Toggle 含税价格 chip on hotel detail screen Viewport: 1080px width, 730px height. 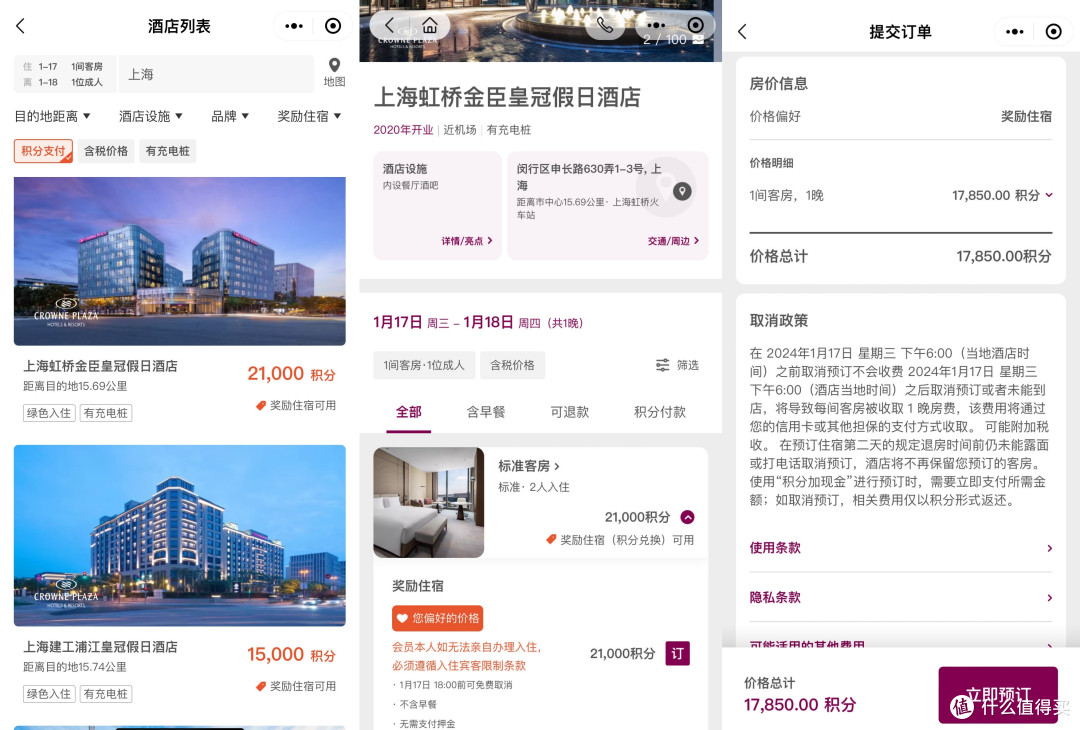512,365
